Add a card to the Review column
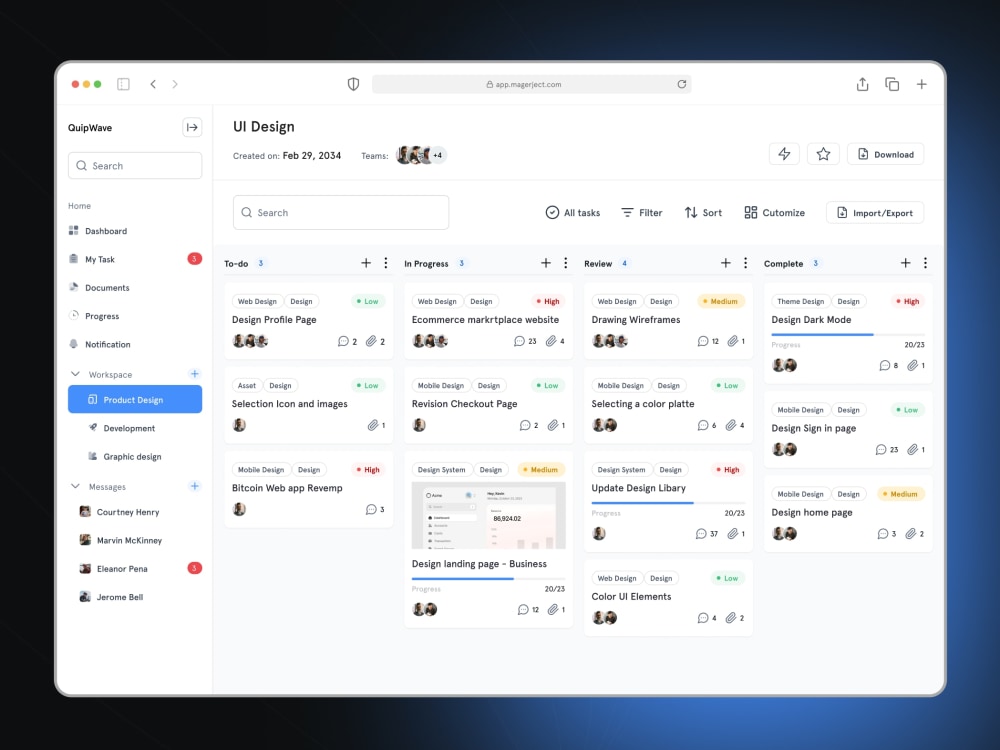The width and height of the screenshot is (1000, 750). [726, 263]
